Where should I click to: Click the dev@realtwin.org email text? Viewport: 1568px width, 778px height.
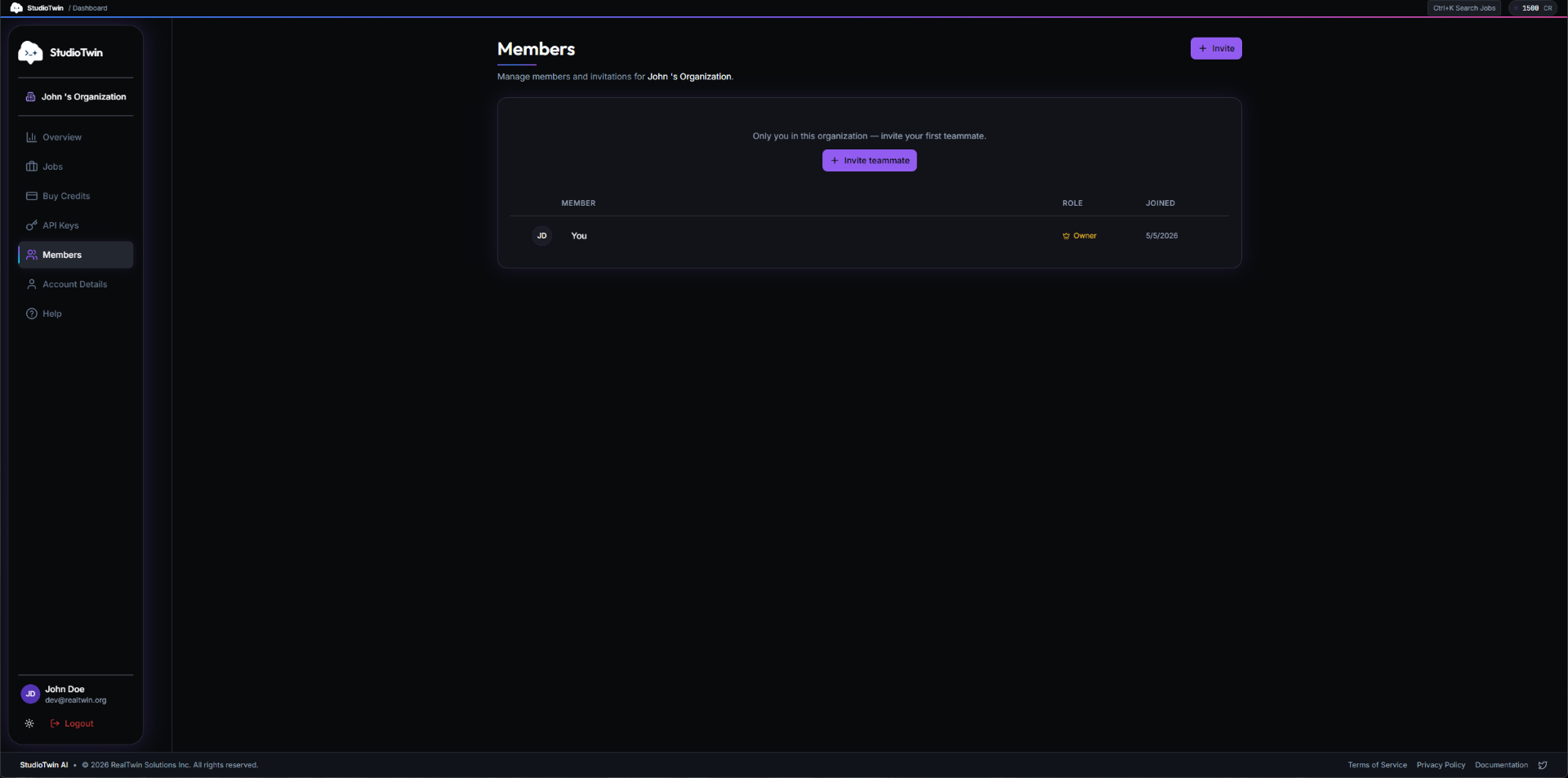75,700
